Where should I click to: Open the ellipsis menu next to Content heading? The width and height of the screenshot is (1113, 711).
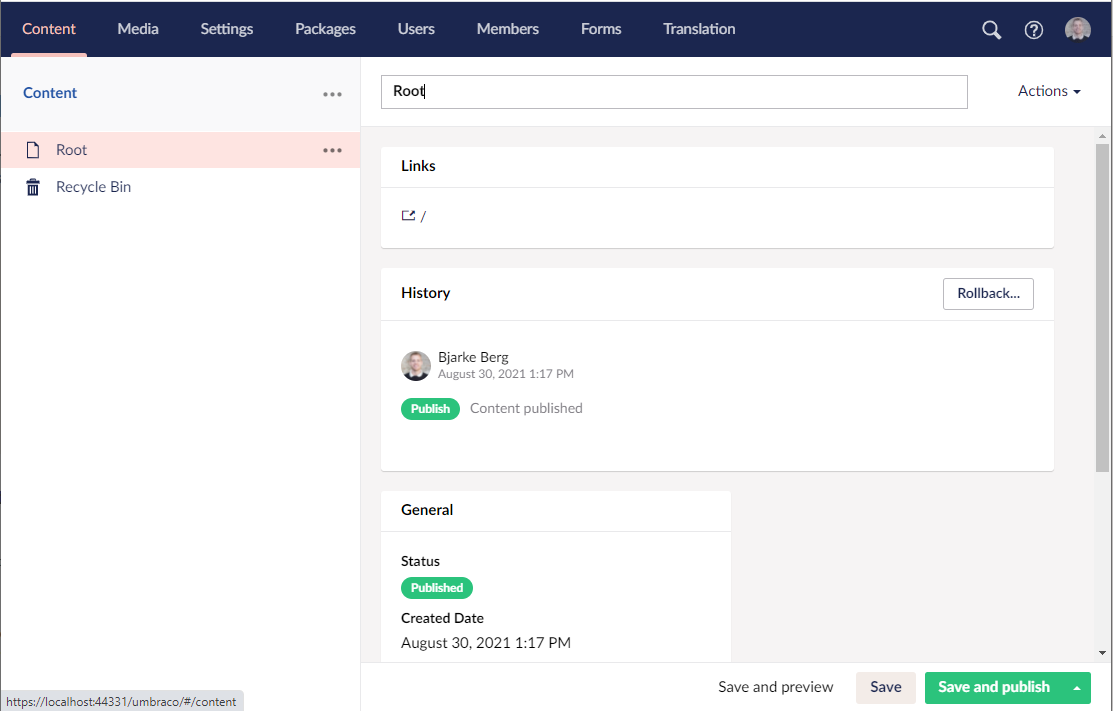332,94
